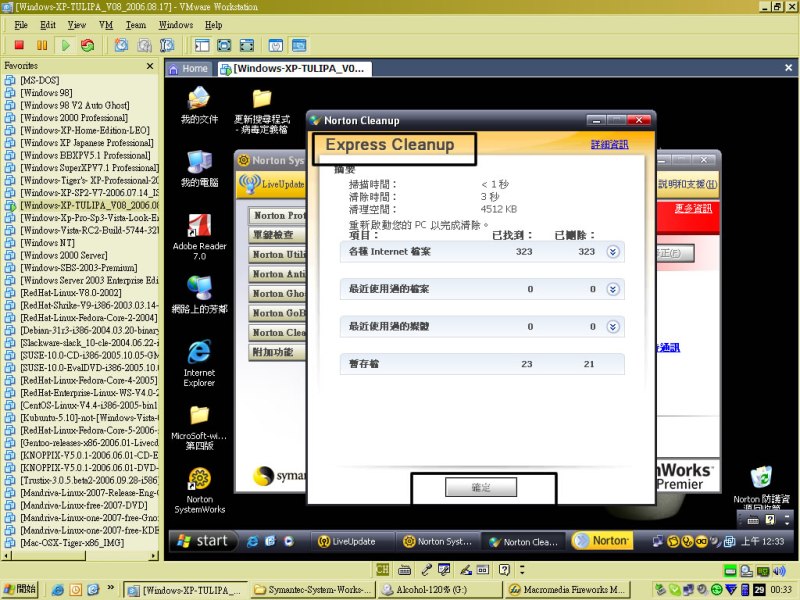Open the MicroSoft-wi... 第四版 folder icon

click(199, 428)
